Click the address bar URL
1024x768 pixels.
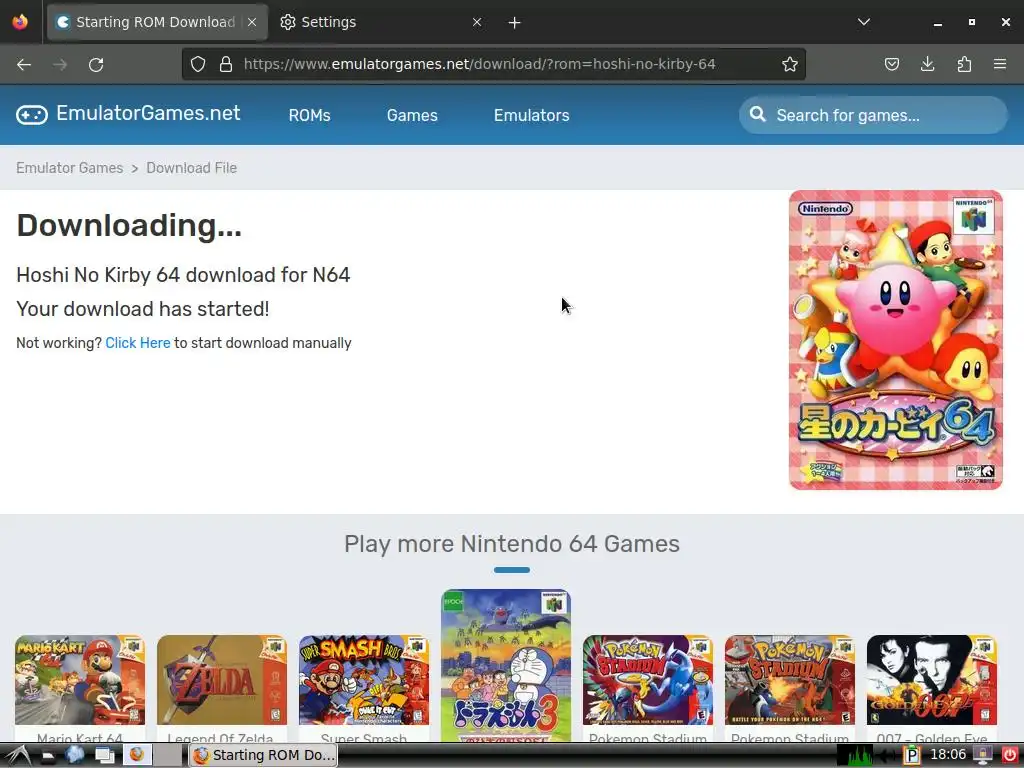pyautogui.click(x=479, y=64)
